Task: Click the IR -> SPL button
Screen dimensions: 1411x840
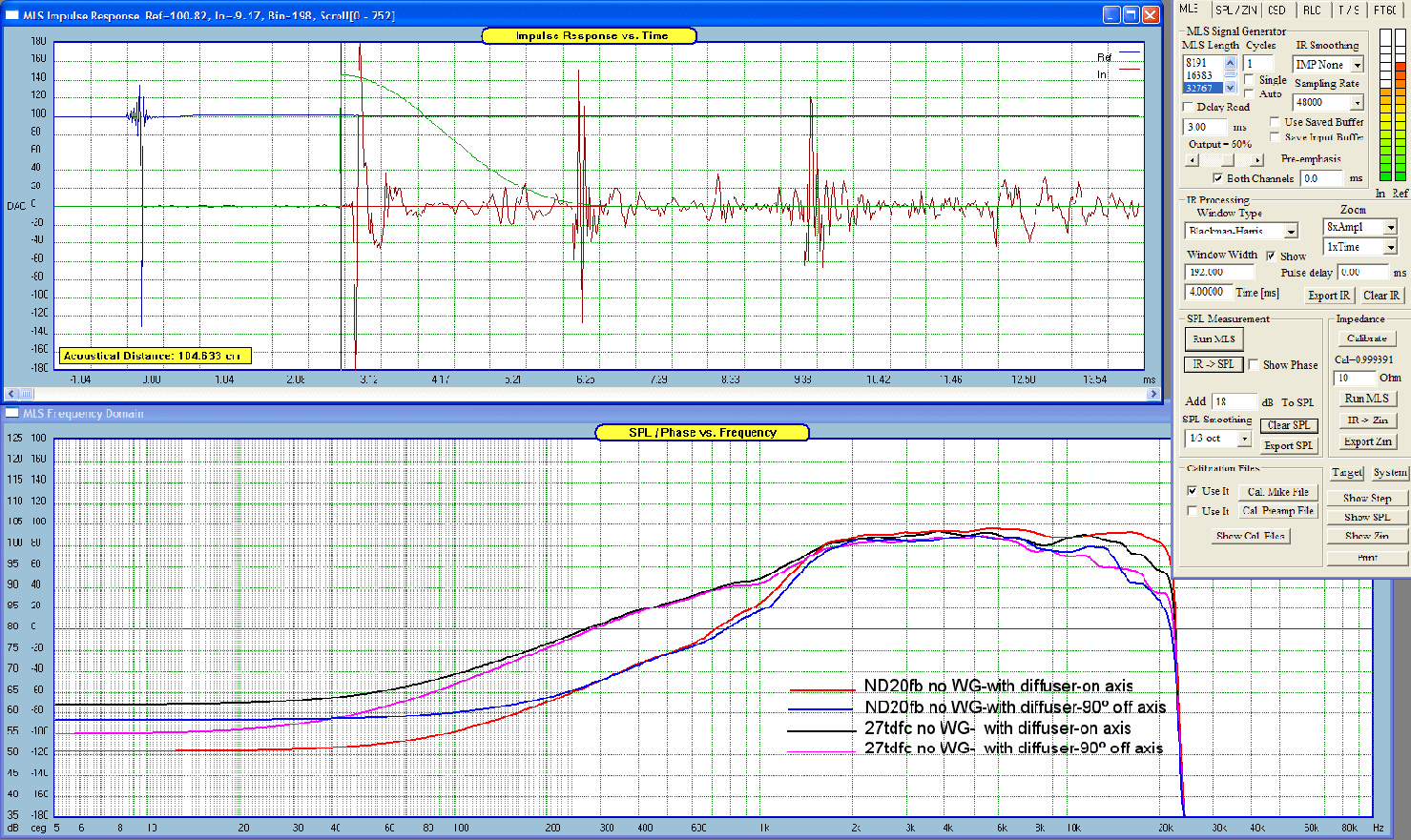Action: 1214,364
